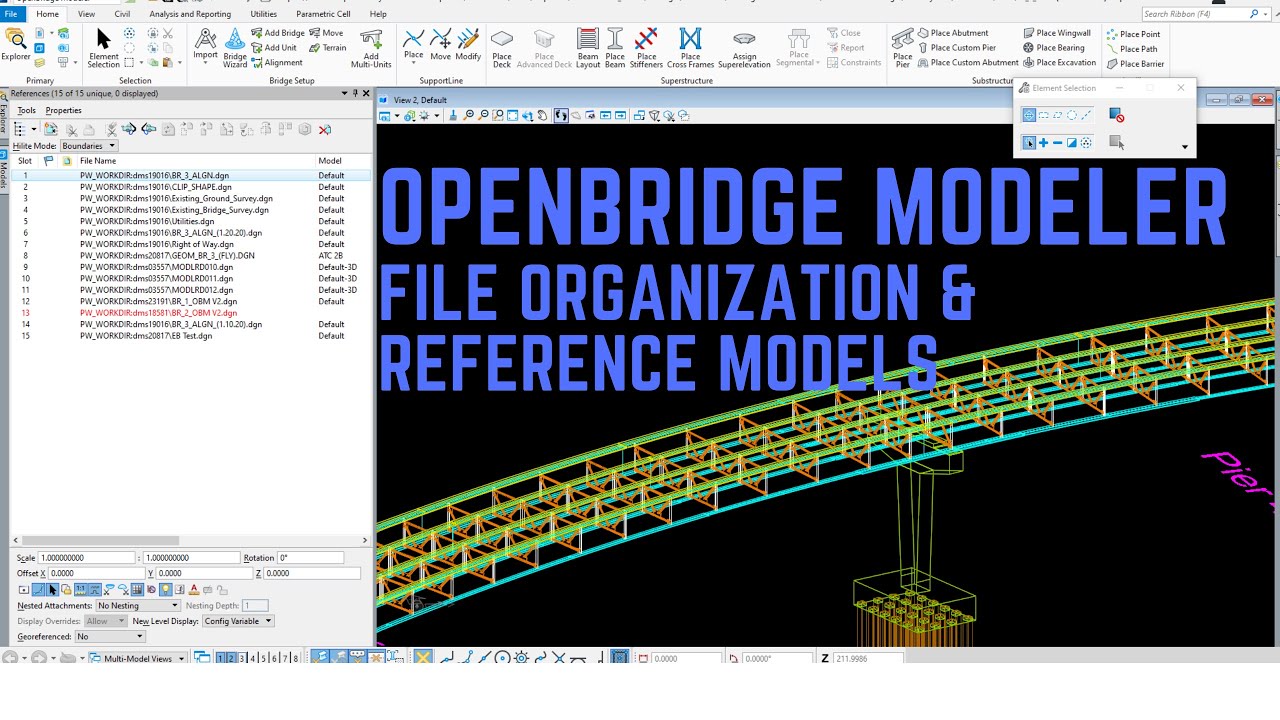Select the Element Selection tool in the ribbon
The height and width of the screenshot is (720, 1280).
103,48
